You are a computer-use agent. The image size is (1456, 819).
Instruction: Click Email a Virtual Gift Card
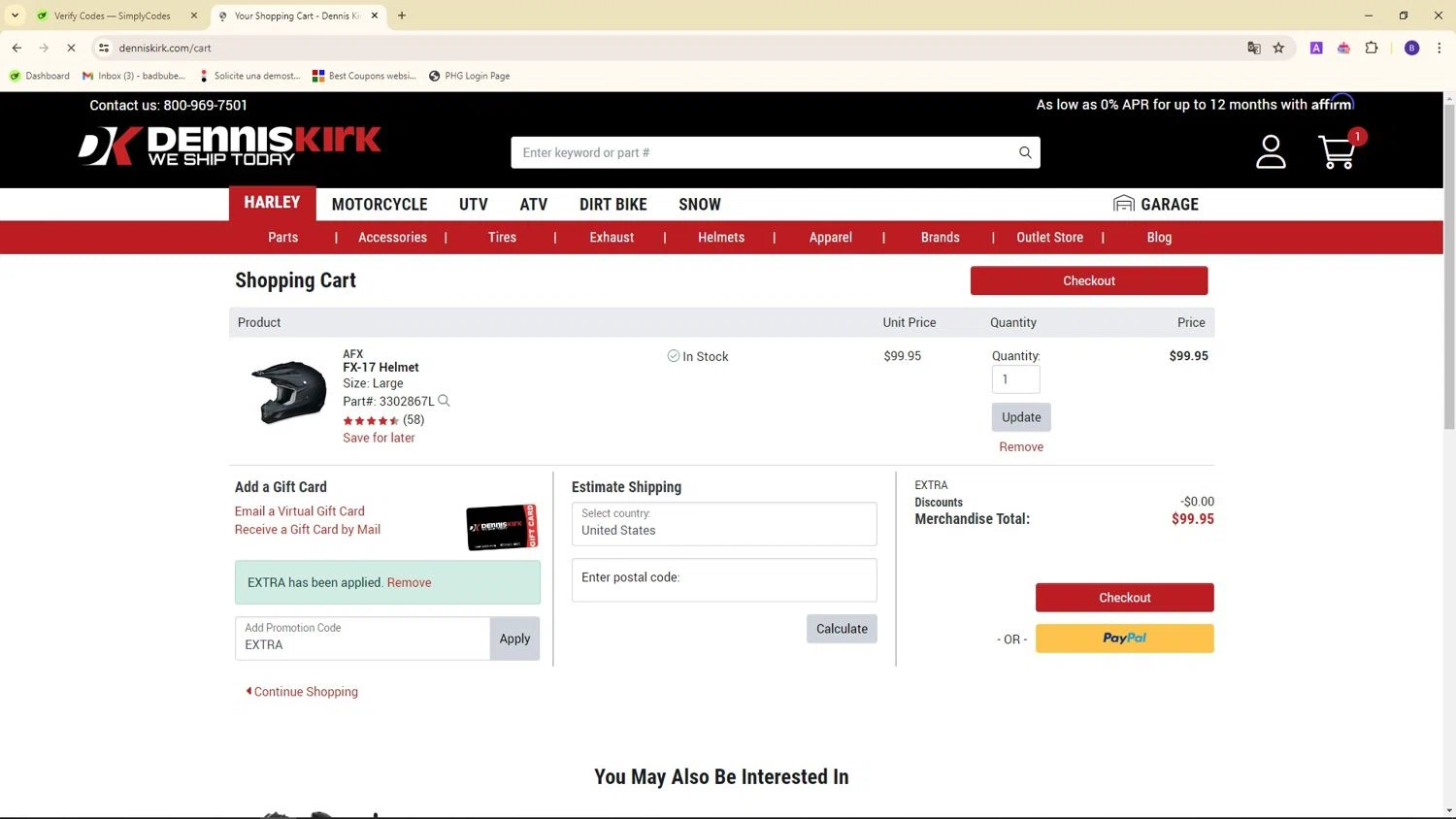[300, 511]
